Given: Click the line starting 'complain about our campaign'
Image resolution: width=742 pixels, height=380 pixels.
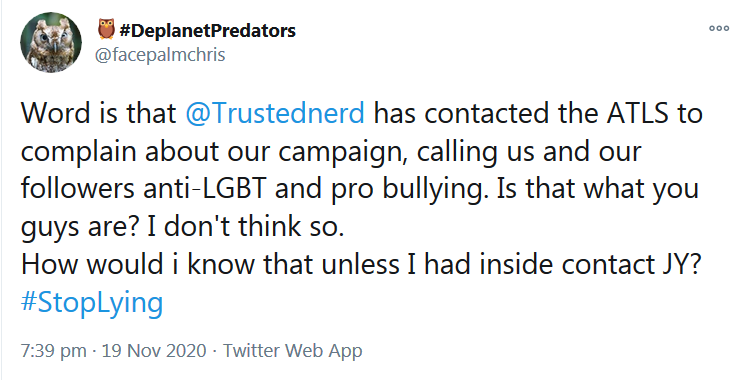Looking at the screenshot, I should [x=331, y=151].
